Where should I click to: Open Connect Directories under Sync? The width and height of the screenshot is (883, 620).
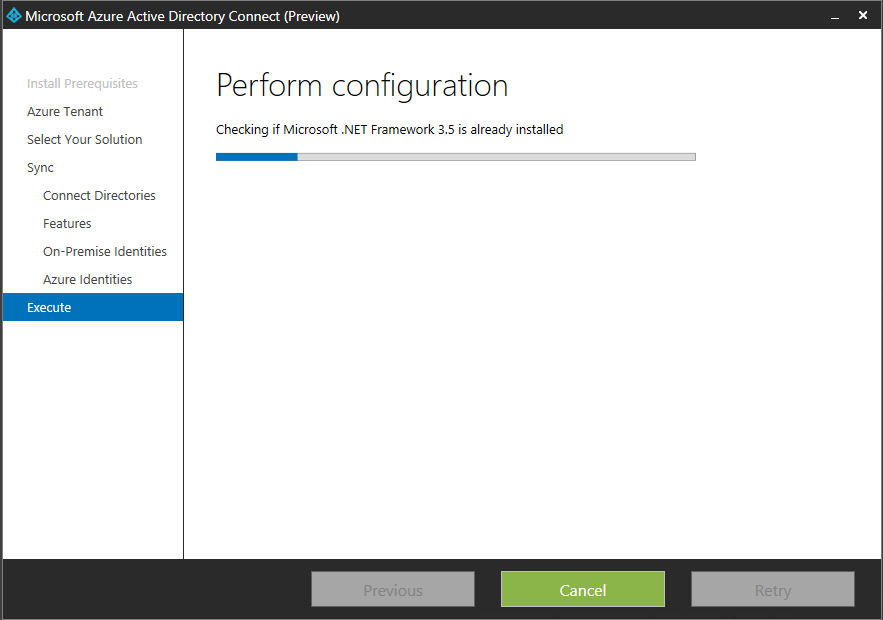(99, 196)
